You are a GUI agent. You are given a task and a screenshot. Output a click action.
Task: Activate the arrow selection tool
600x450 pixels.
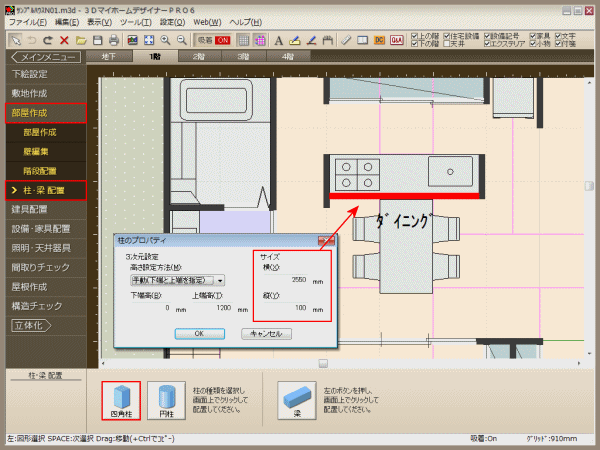[14, 40]
